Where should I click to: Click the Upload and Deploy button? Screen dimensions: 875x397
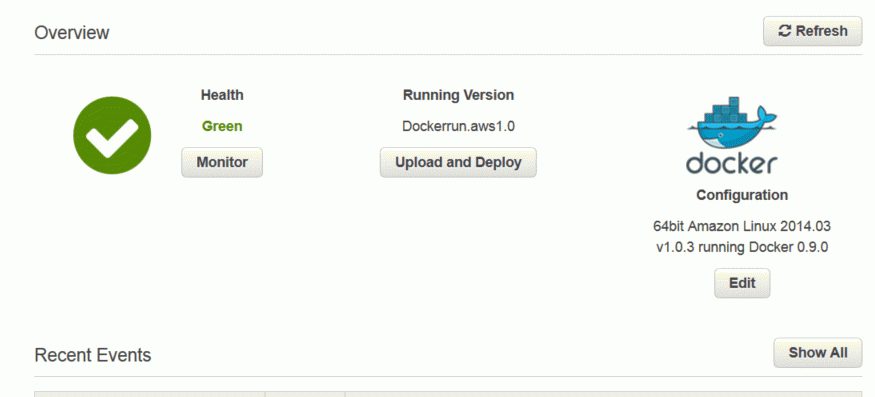click(458, 162)
